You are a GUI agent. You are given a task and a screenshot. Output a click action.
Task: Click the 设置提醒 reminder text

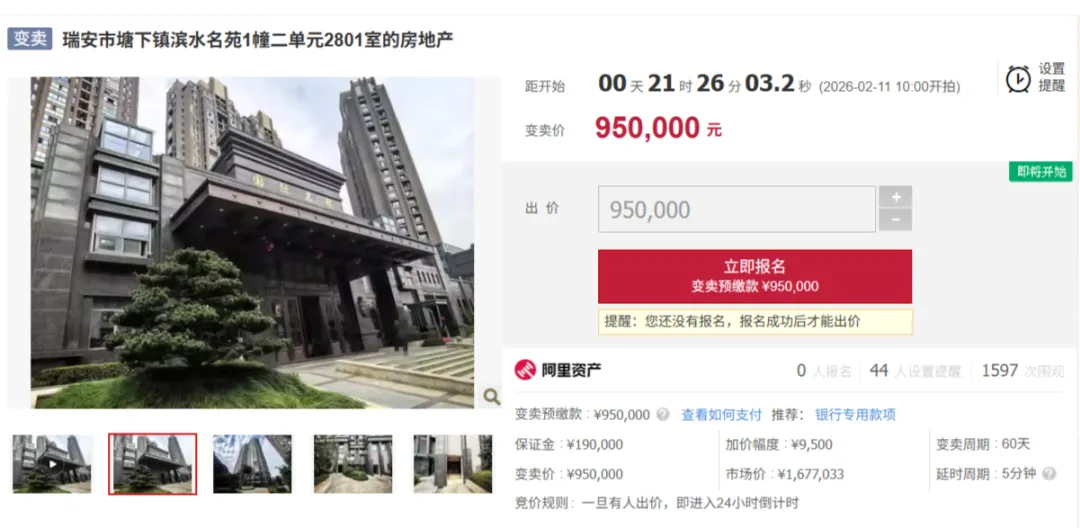[x=1052, y=77]
